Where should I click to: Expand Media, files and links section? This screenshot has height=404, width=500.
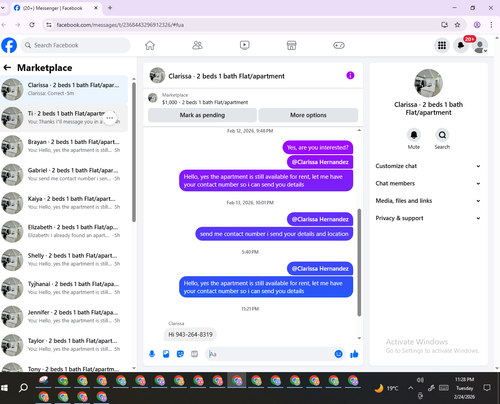pos(428,201)
